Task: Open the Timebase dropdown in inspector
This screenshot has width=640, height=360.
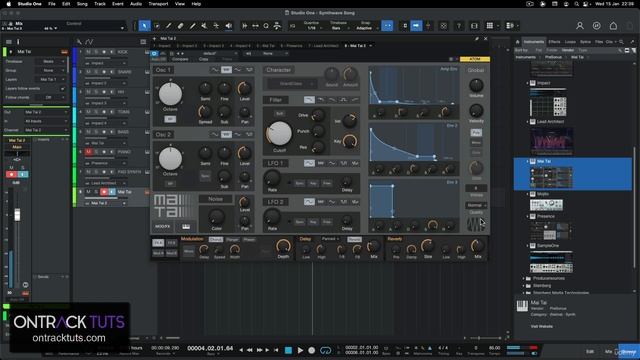Action: coord(51,62)
